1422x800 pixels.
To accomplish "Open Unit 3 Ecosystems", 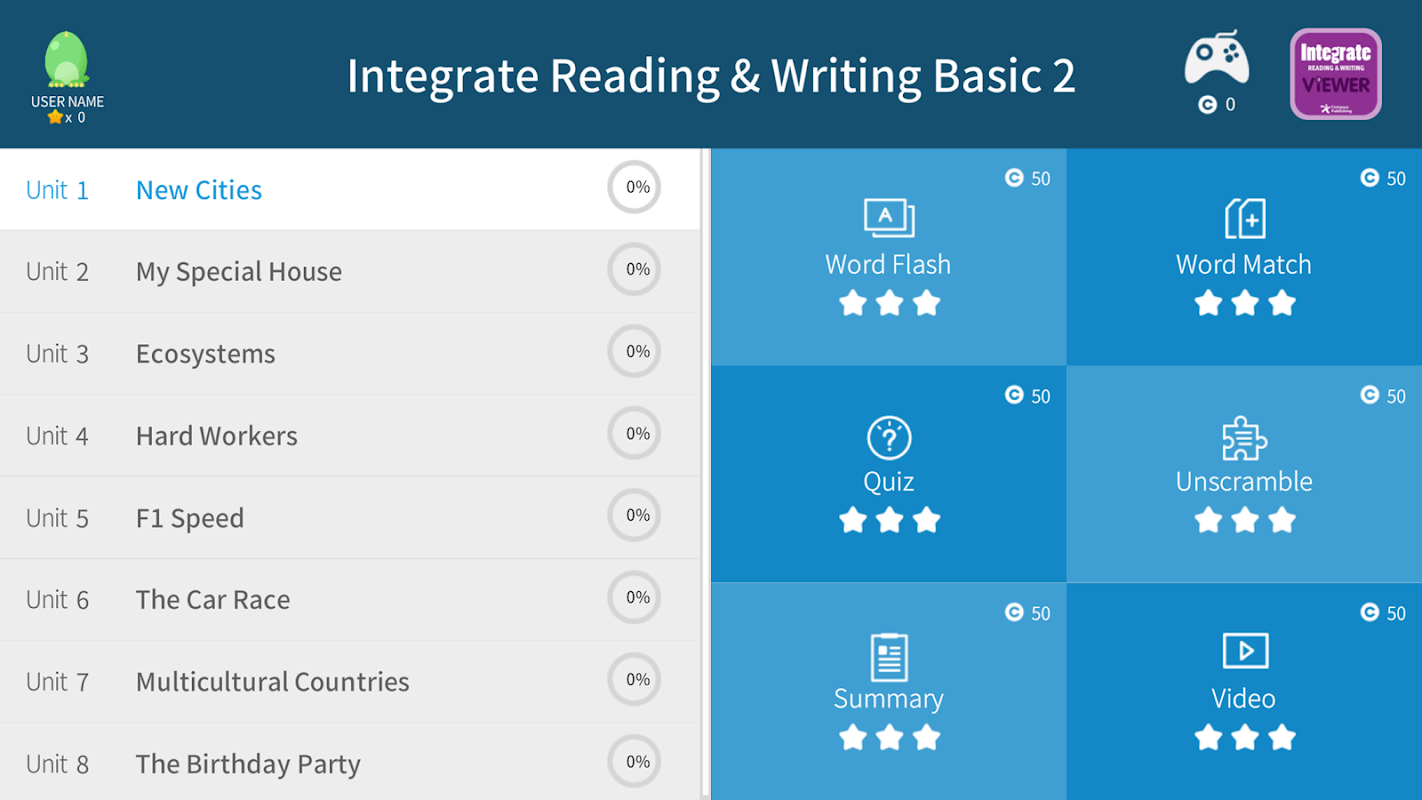I will (205, 354).
